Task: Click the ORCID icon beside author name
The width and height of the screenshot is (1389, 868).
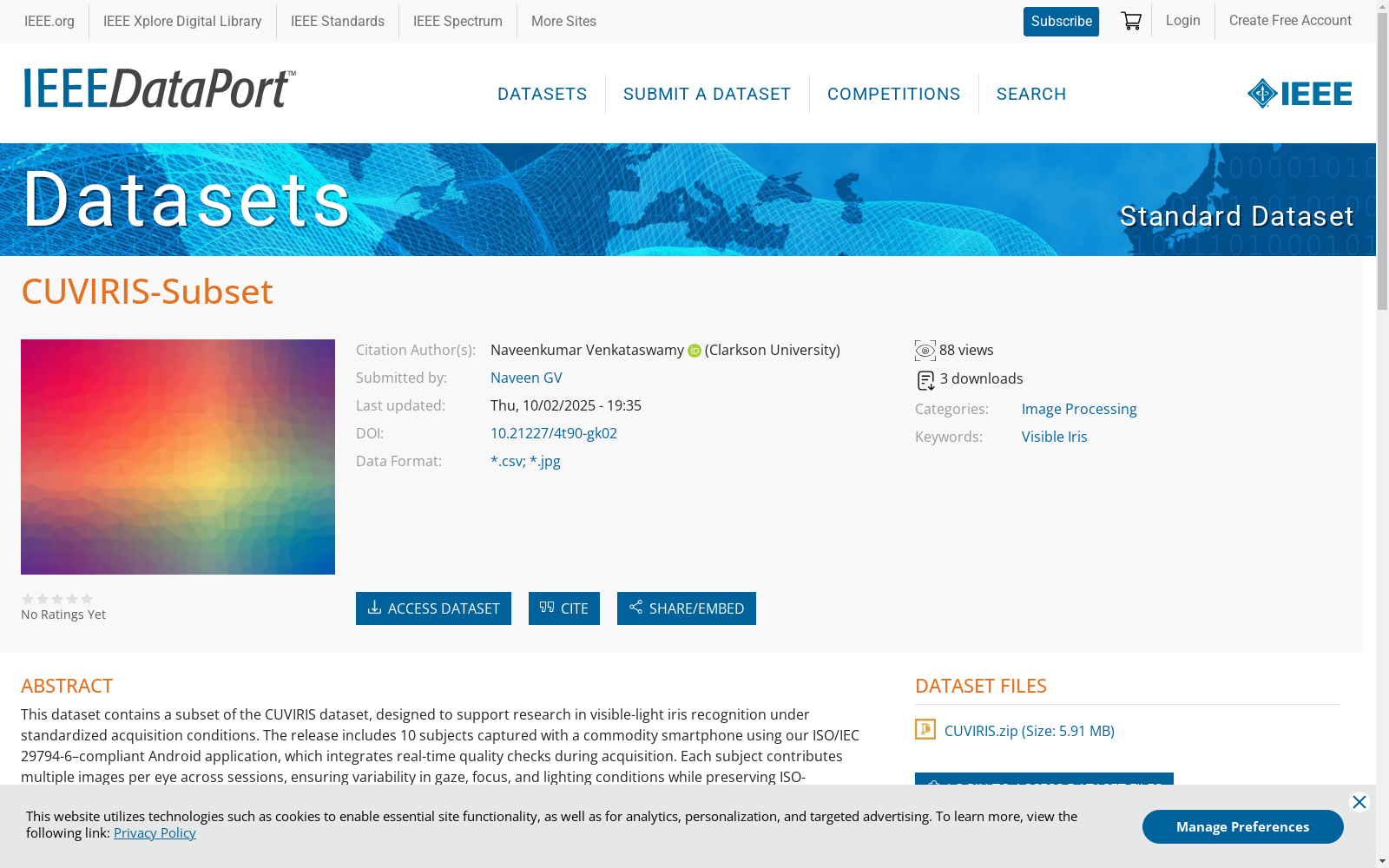Action: [x=694, y=351]
